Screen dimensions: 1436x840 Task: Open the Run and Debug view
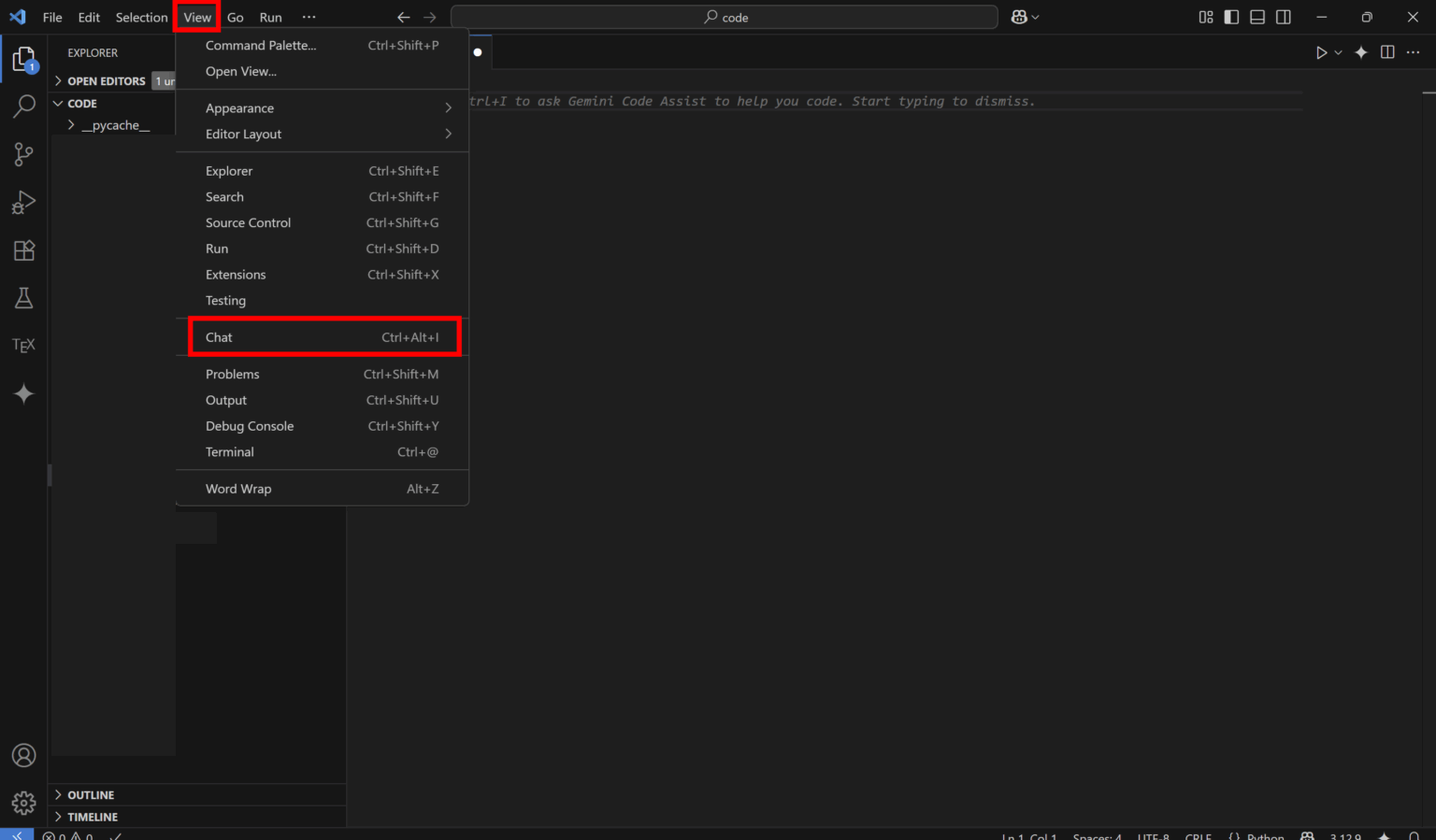coord(23,202)
